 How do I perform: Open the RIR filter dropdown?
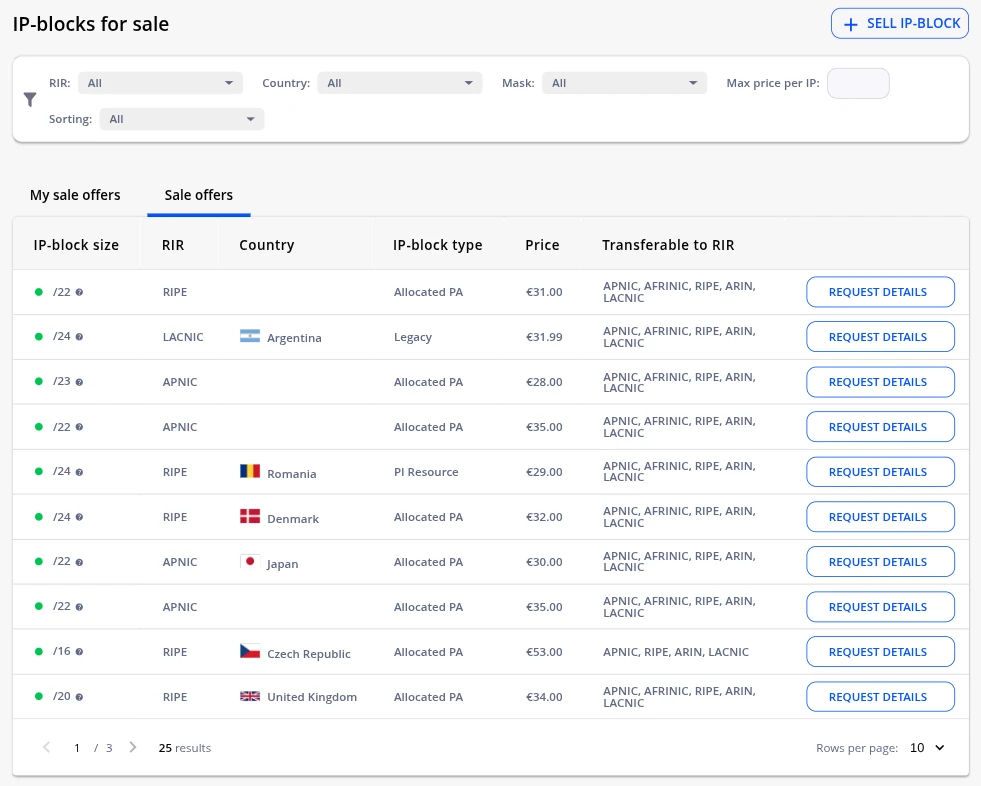click(160, 83)
